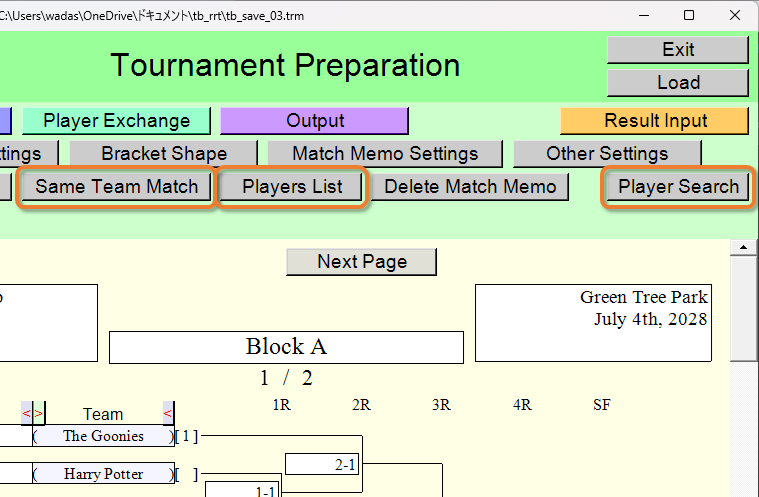Click Delete Match Memo
Viewport: 759px width, 497px height.
tap(470, 187)
